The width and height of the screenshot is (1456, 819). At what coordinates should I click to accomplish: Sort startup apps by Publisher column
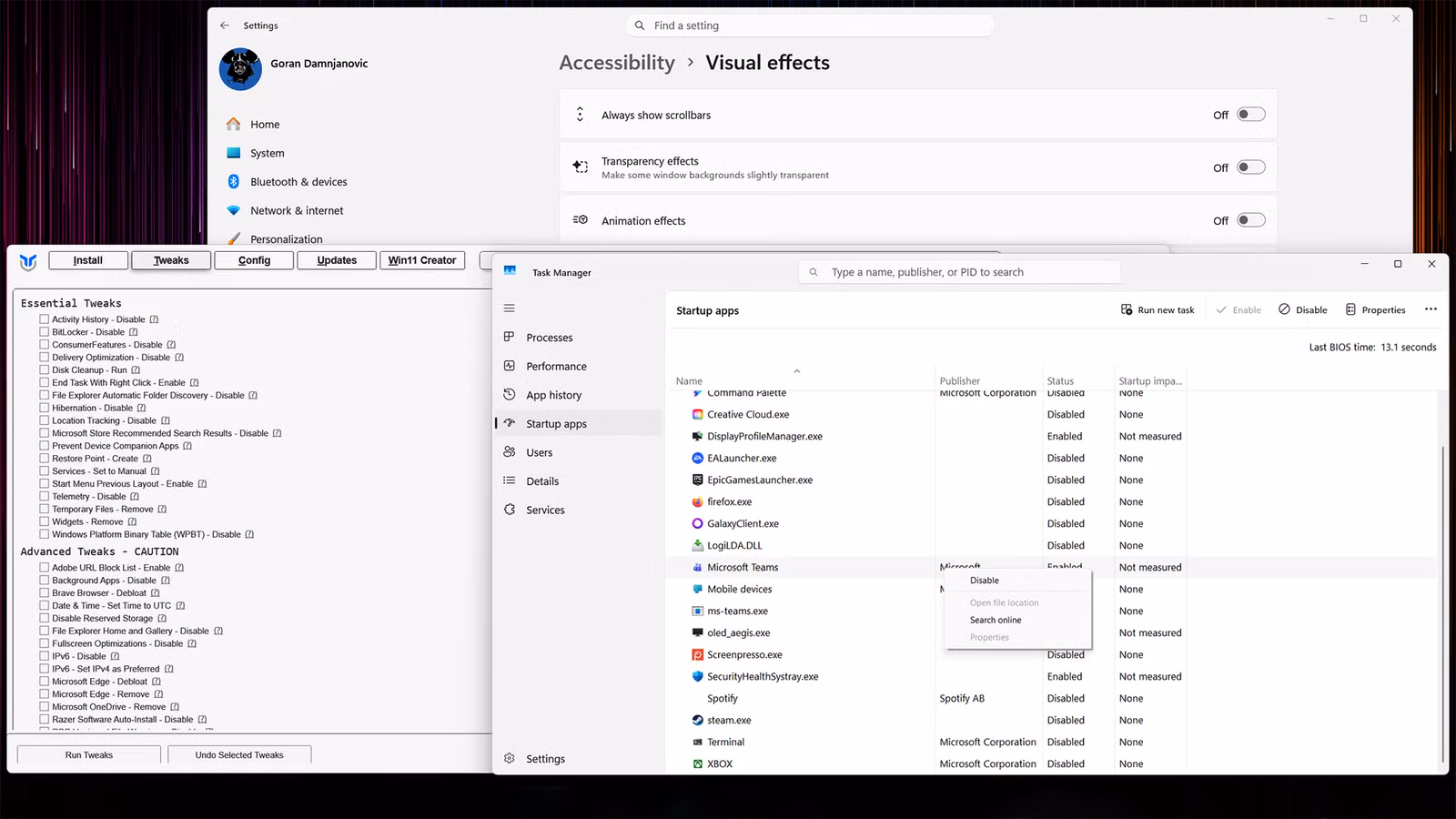click(x=960, y=381)
